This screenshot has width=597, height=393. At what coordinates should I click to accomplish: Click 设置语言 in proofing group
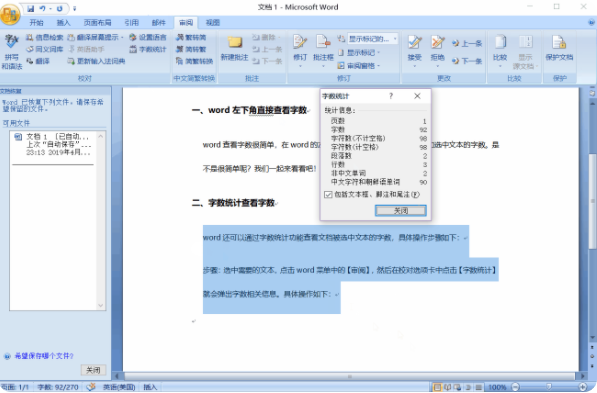148,37
